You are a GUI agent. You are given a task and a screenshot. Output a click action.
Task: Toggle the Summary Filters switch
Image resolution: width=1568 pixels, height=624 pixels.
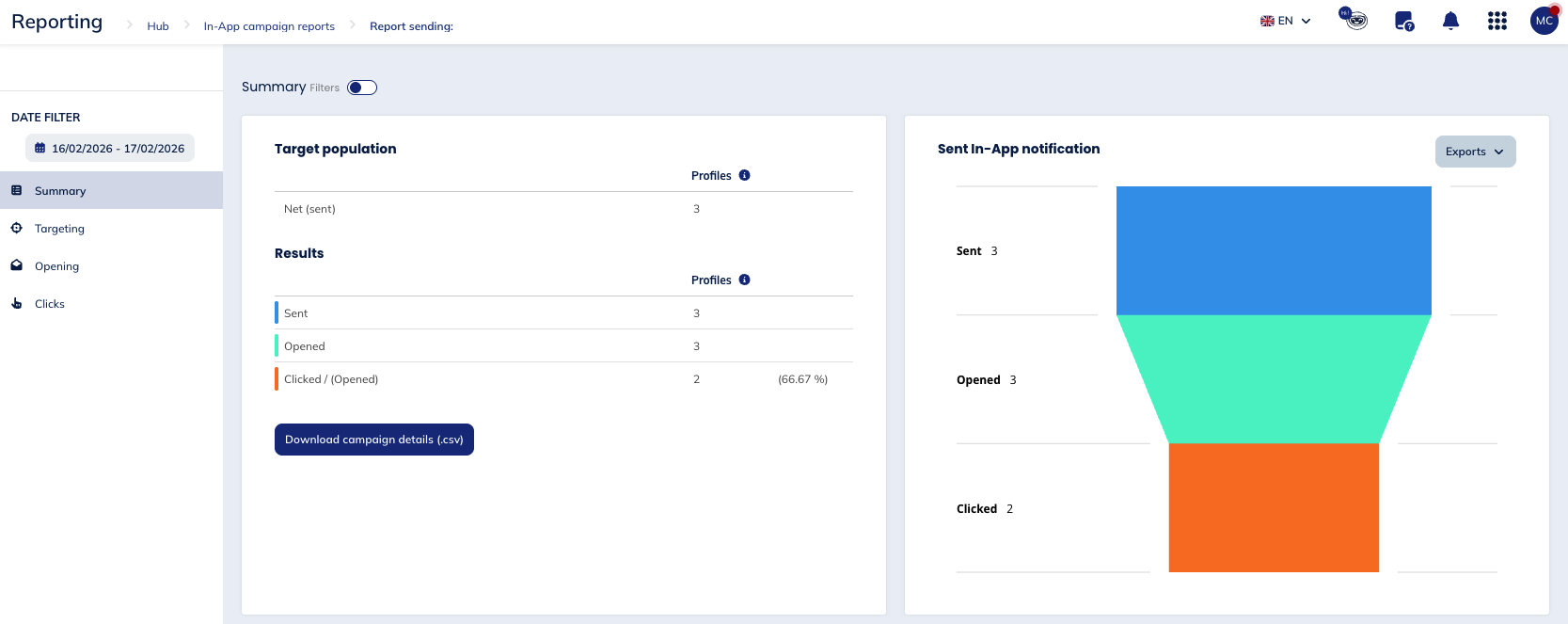tap(362, 88)
